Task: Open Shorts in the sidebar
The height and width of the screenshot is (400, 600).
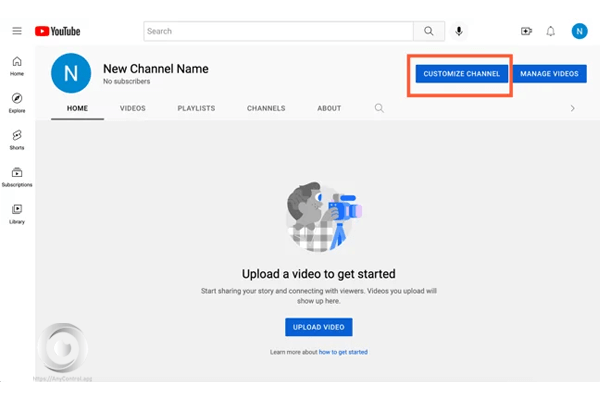Action: (17, 140)
